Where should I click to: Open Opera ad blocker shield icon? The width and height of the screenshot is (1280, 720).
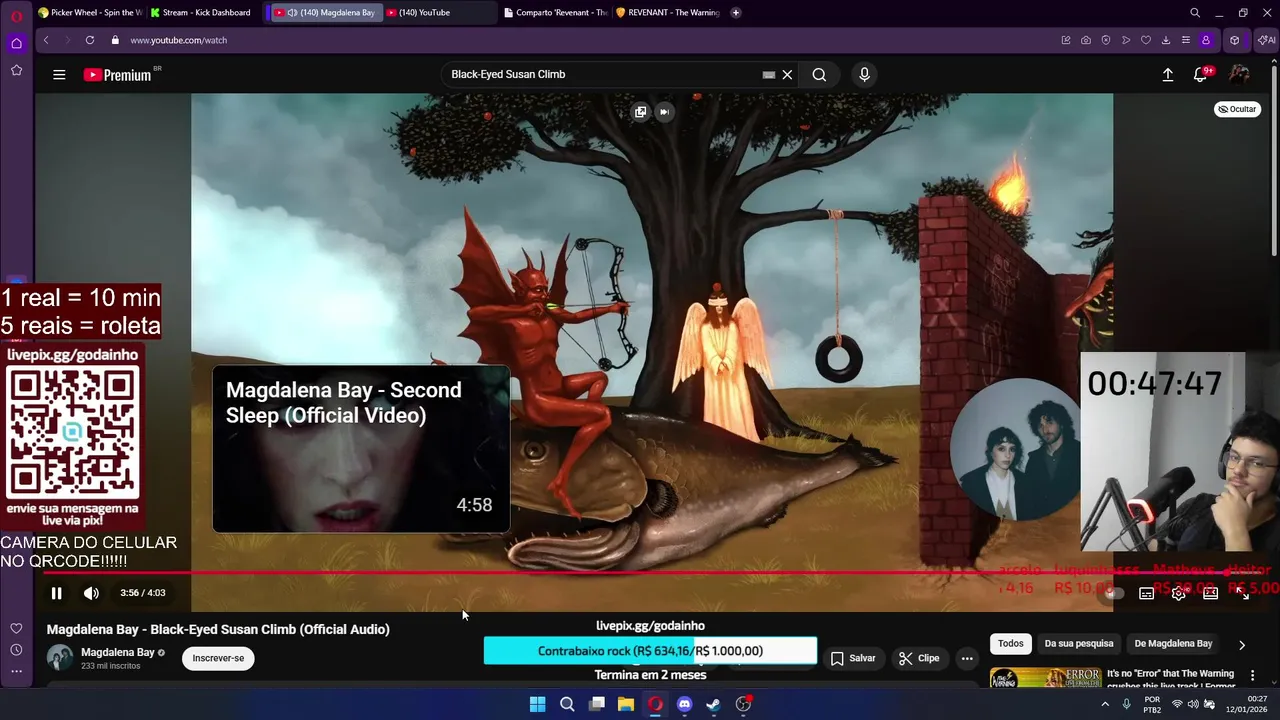(x=1106, y=40)
